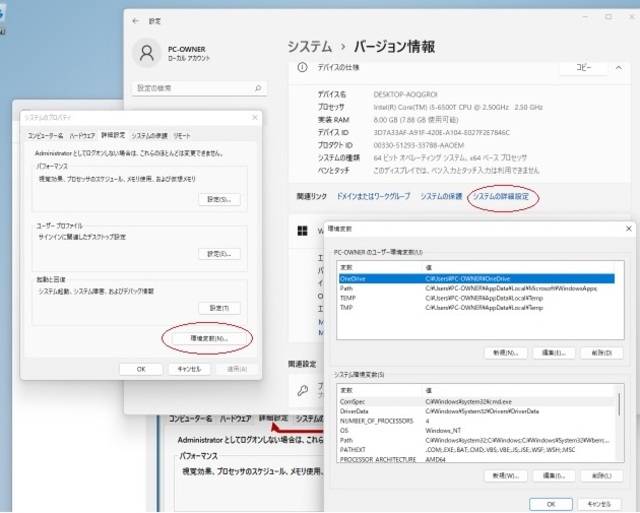Open Startup and Recovery 設定(T) button
This screenshot has width=640, height=513.
[219, 308]
